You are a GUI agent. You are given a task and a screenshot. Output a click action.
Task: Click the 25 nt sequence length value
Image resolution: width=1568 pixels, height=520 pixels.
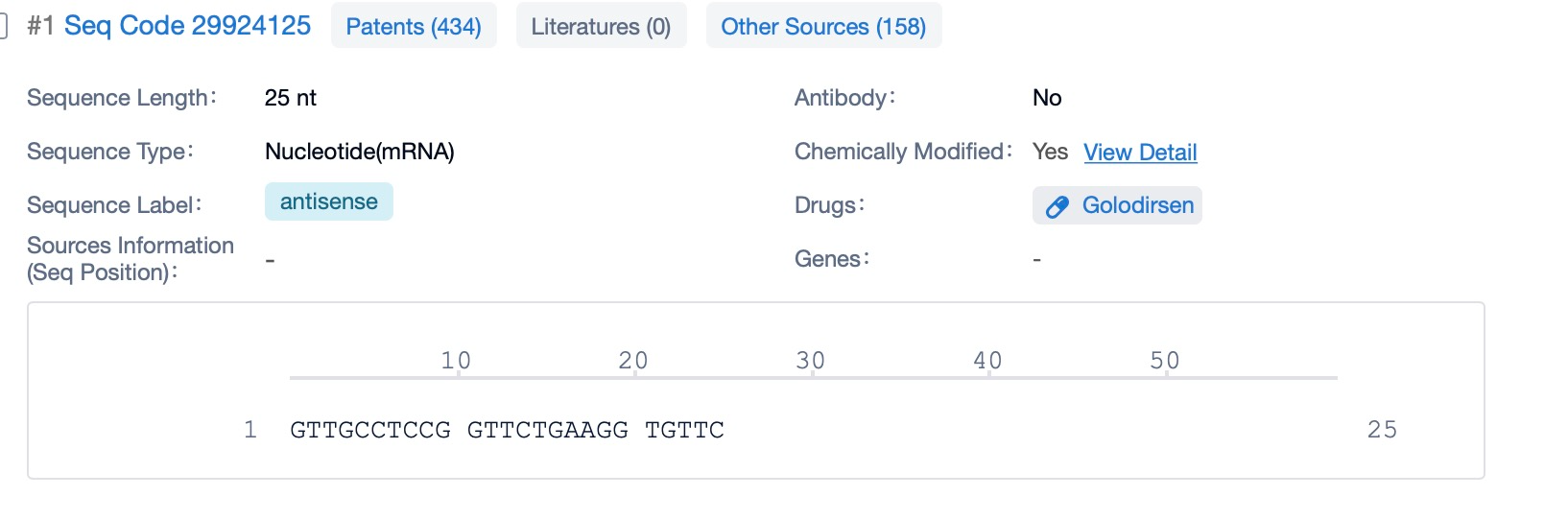click(x=290, y=98)
